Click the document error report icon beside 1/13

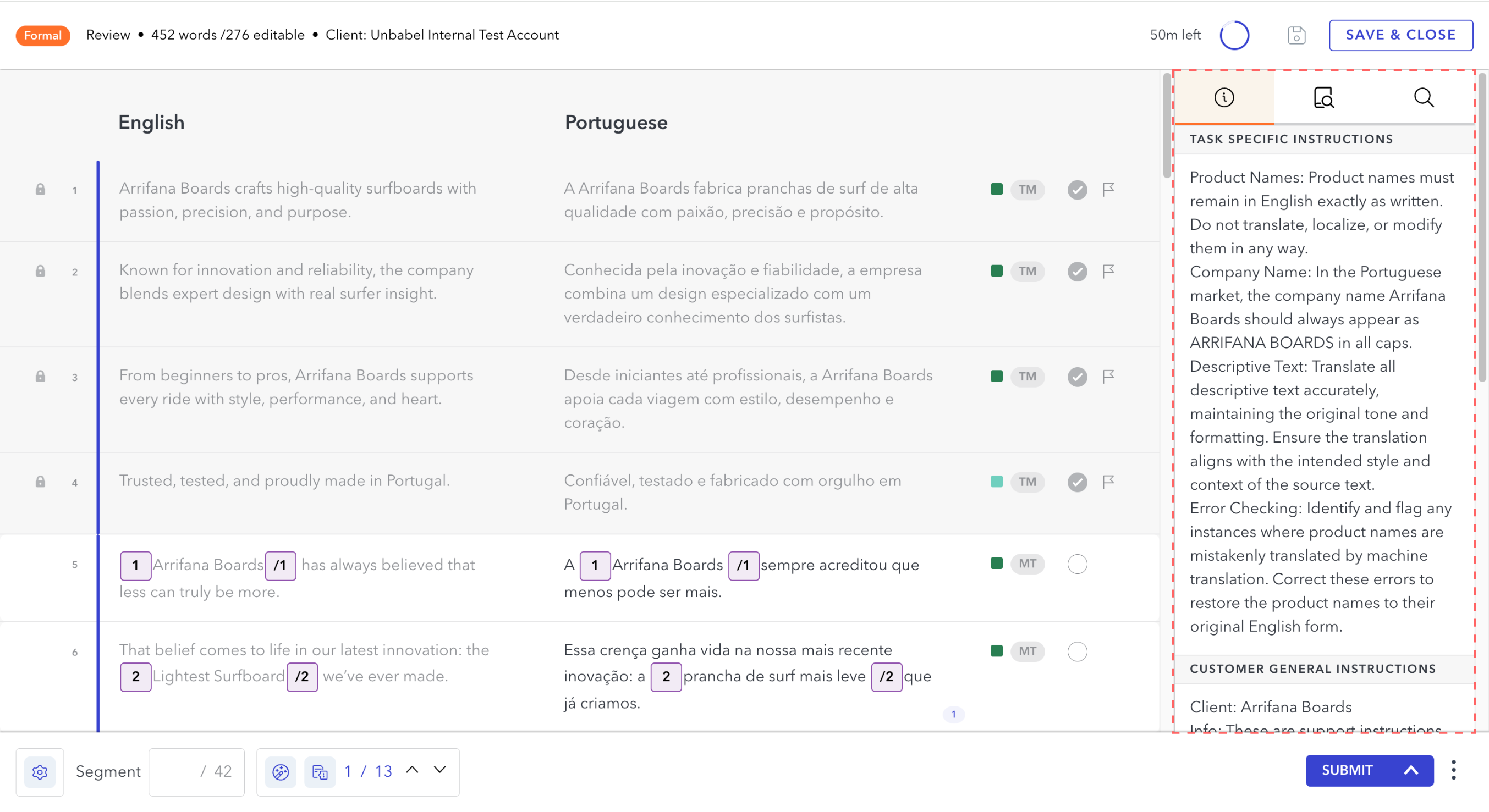tap(319, 770)
